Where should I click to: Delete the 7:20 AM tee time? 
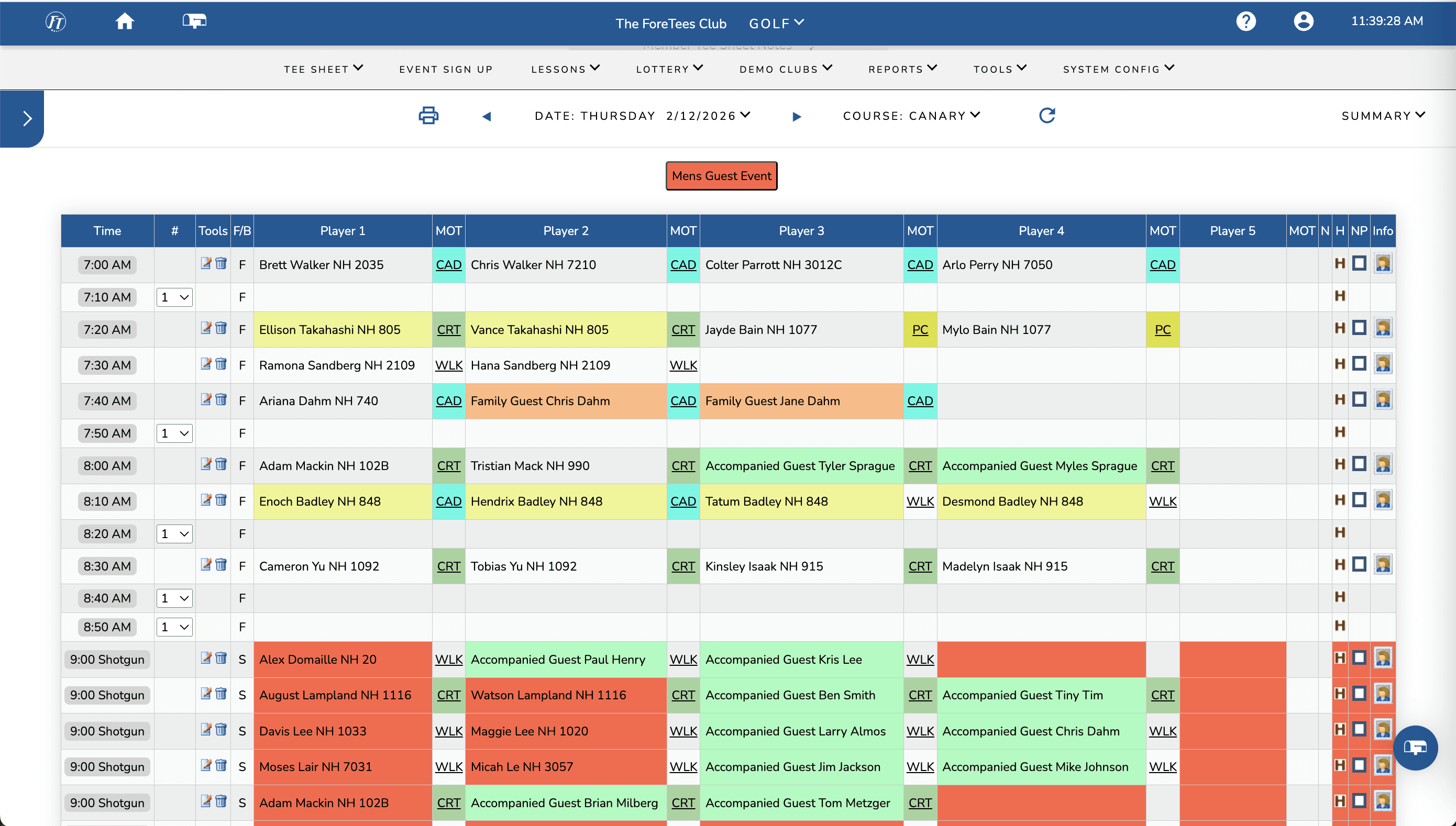pos(222,328)
